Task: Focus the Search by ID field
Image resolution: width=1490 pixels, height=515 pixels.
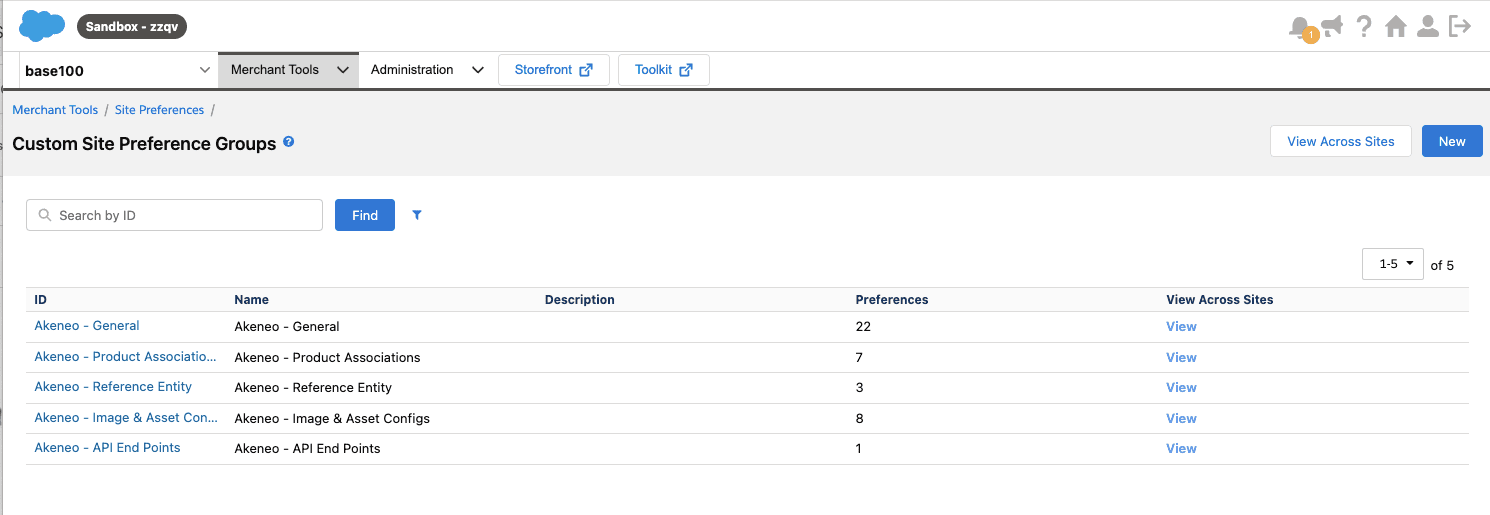Action: [174, 215]
